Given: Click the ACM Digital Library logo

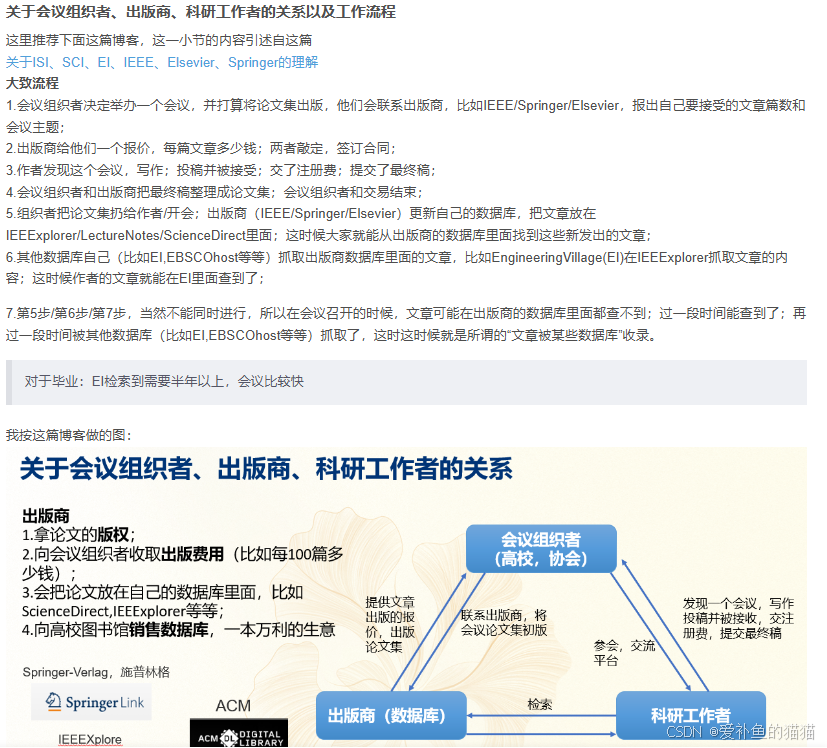Looking at the screenshot, I should (x=239, y=733).
